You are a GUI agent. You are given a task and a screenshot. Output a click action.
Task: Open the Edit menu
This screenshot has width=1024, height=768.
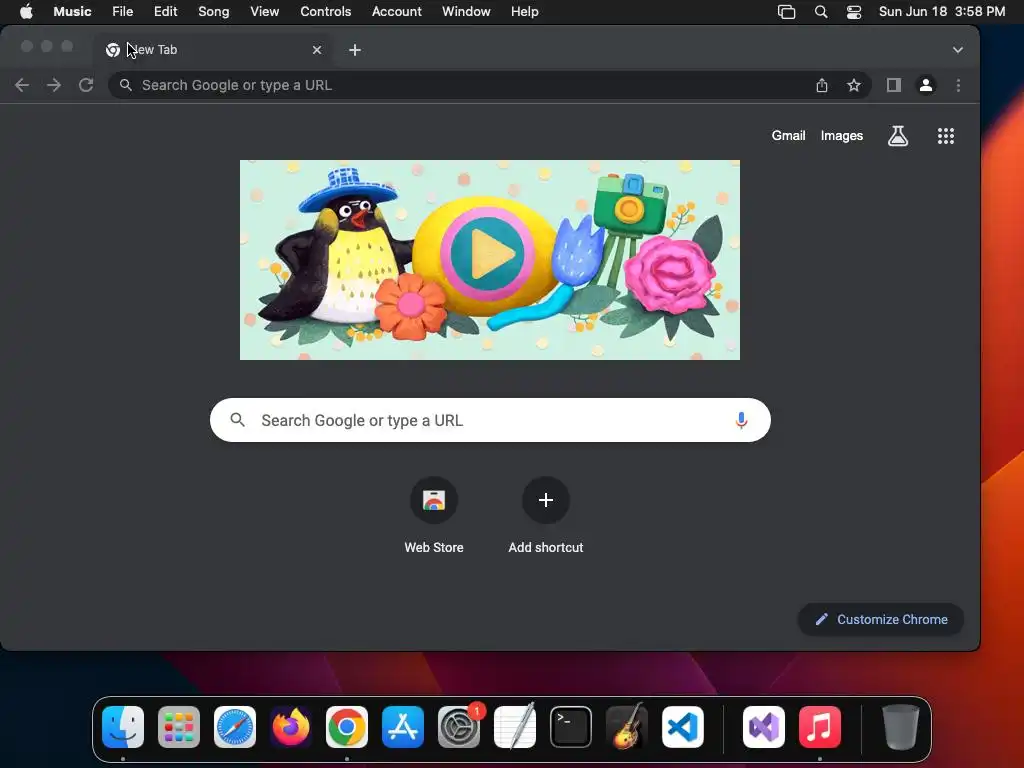[x=165, y=12]
